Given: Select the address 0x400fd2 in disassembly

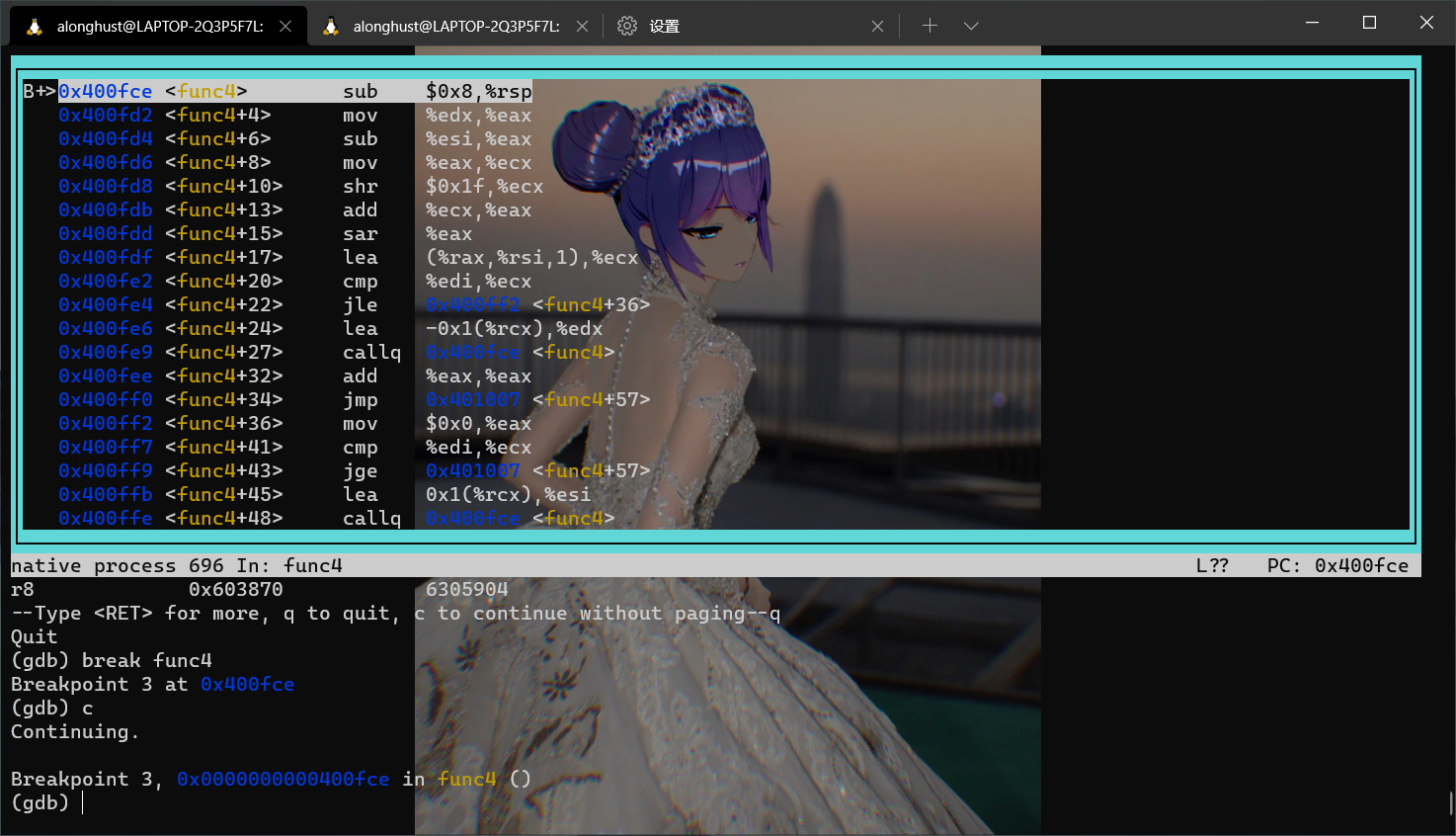Looking at the screenshot, I should [106, 115].
